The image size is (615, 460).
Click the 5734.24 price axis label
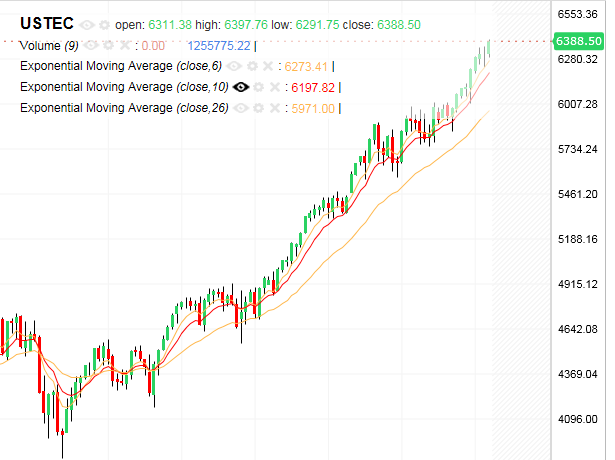point(578,149)
